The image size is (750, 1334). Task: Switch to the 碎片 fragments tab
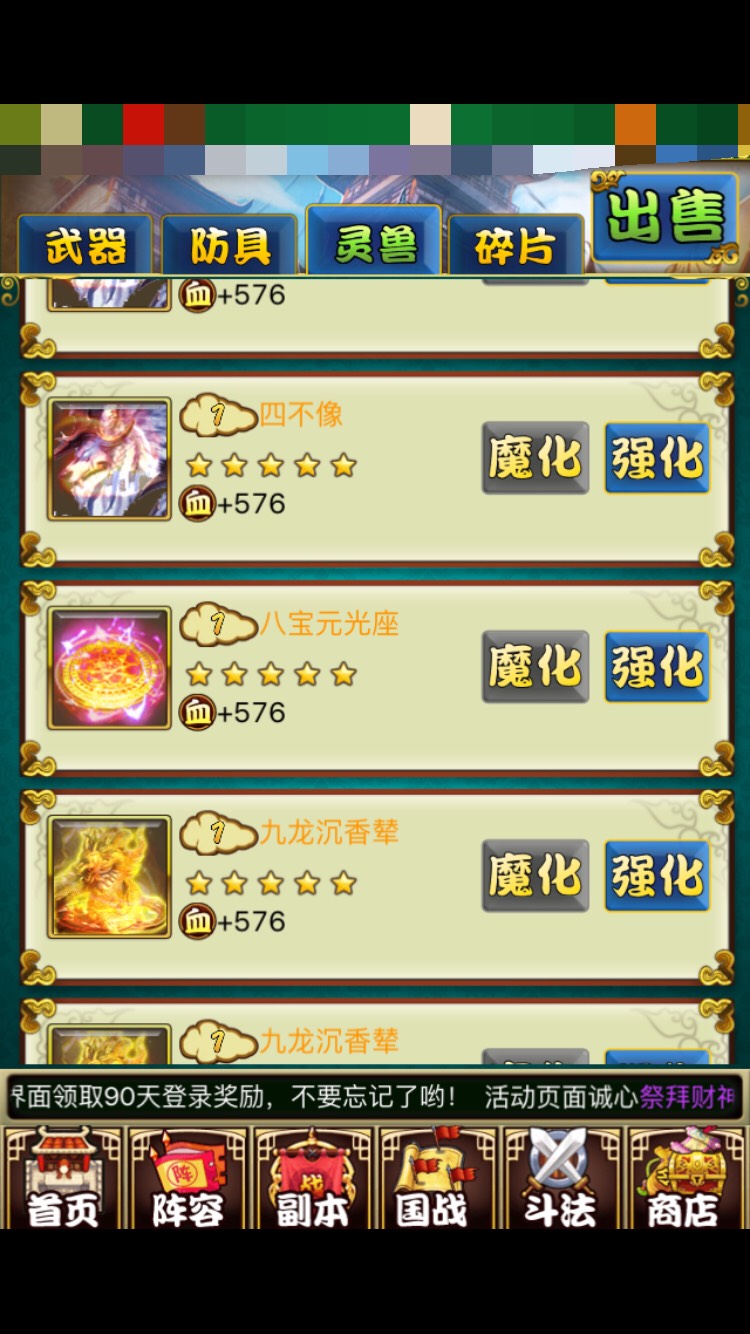pyautogui.click(x=516, y=244)
